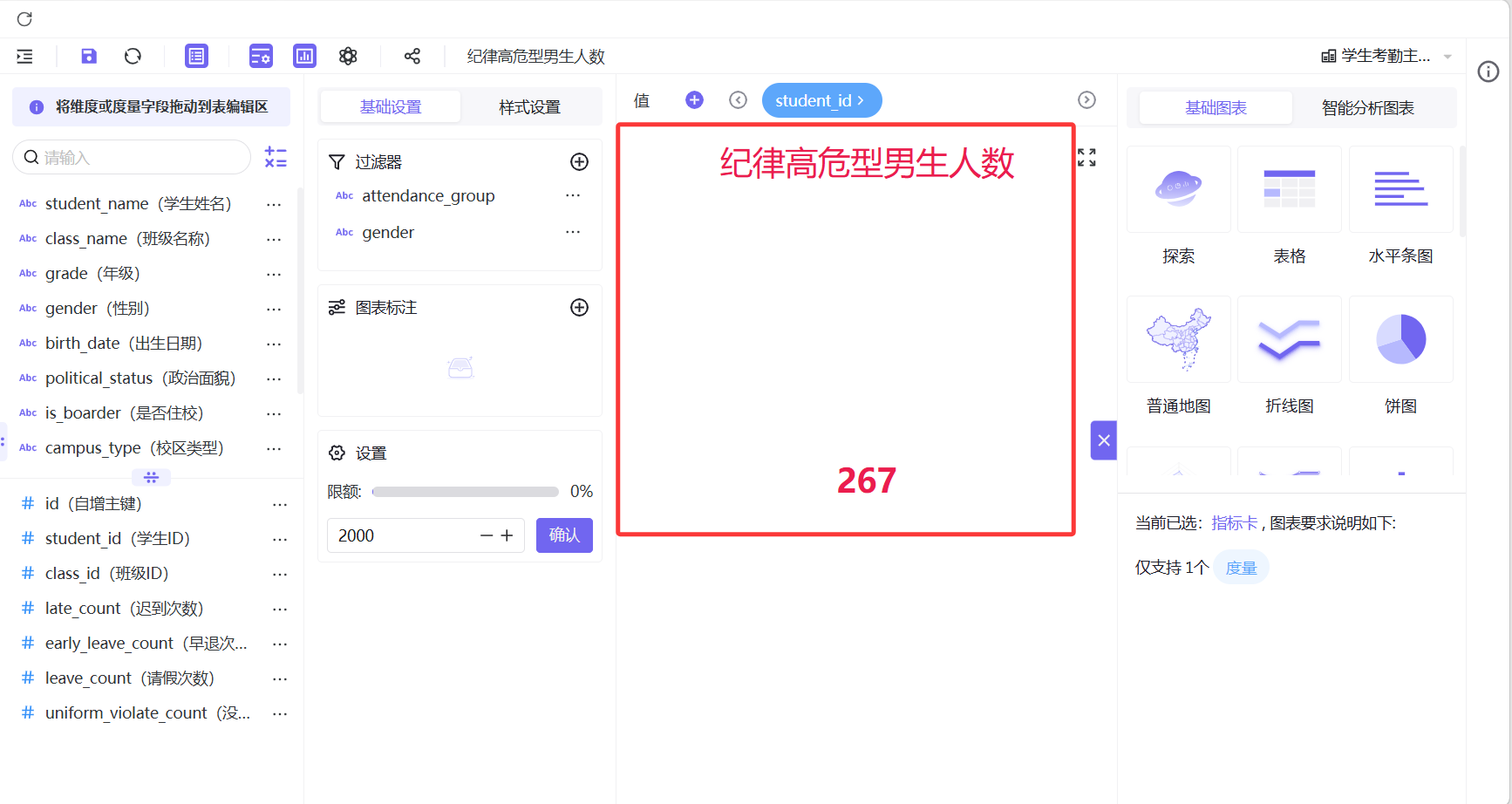1512x804 pixels.
Task: Open options menu for grade field
Action: 274,274
